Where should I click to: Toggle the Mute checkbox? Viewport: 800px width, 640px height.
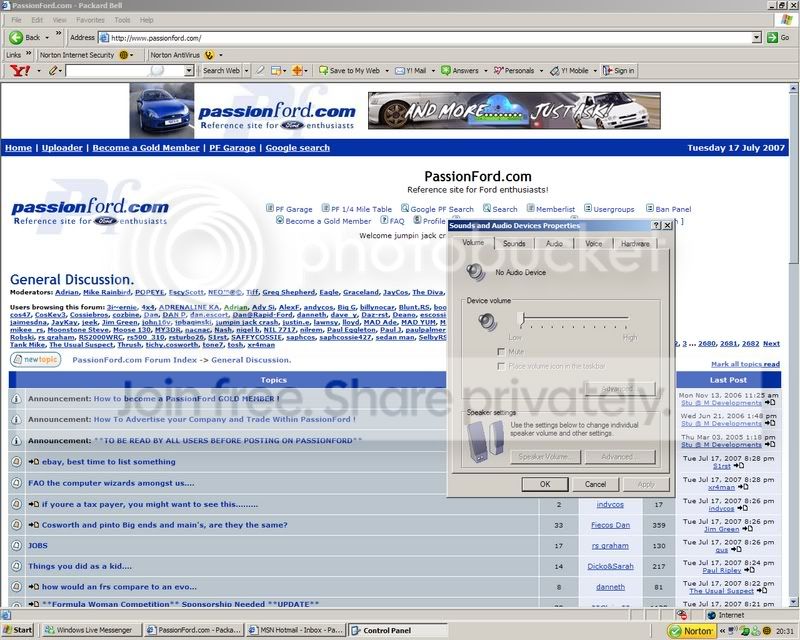click(501, 352)
